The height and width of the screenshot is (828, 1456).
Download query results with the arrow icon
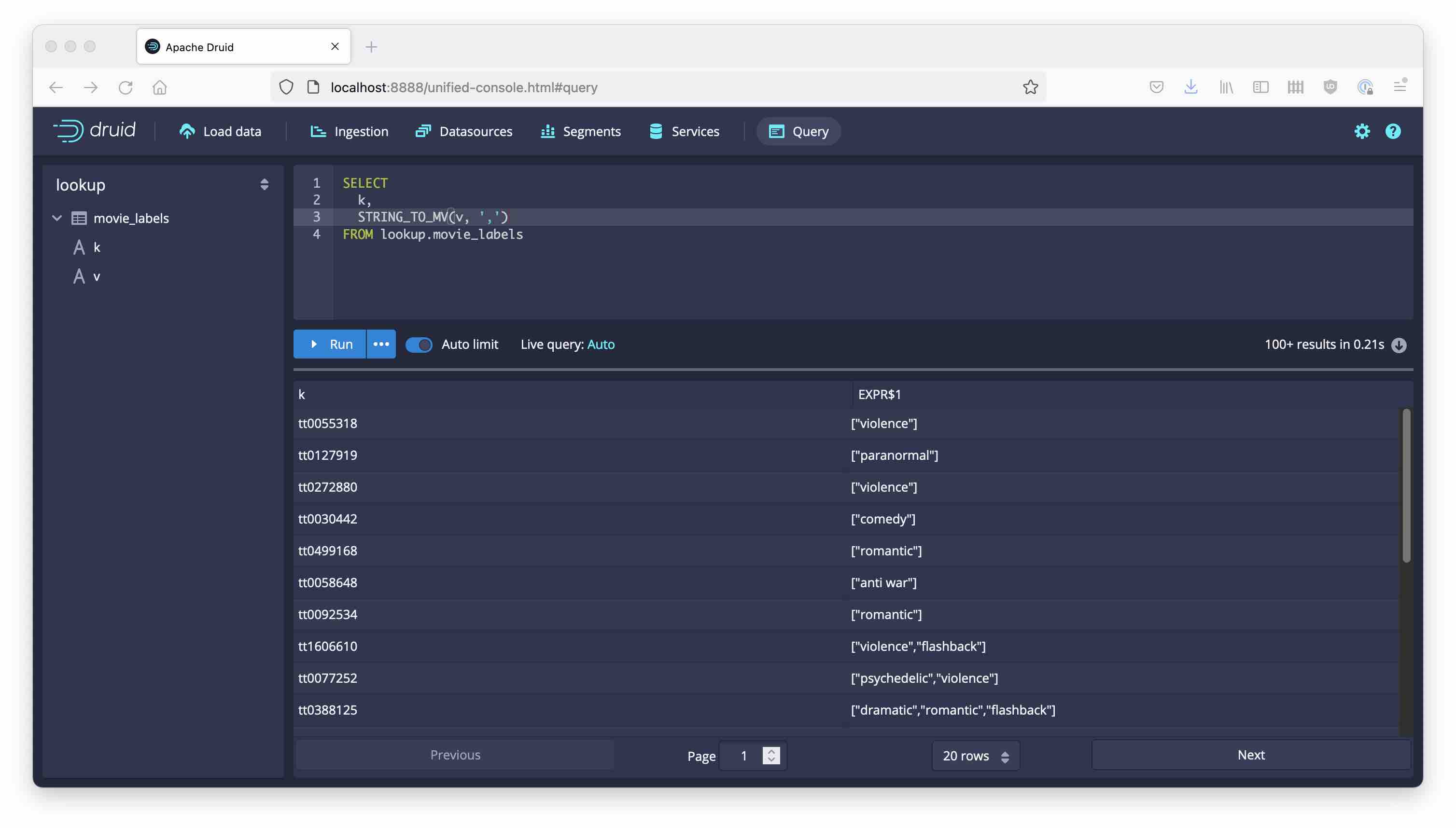1399,345
